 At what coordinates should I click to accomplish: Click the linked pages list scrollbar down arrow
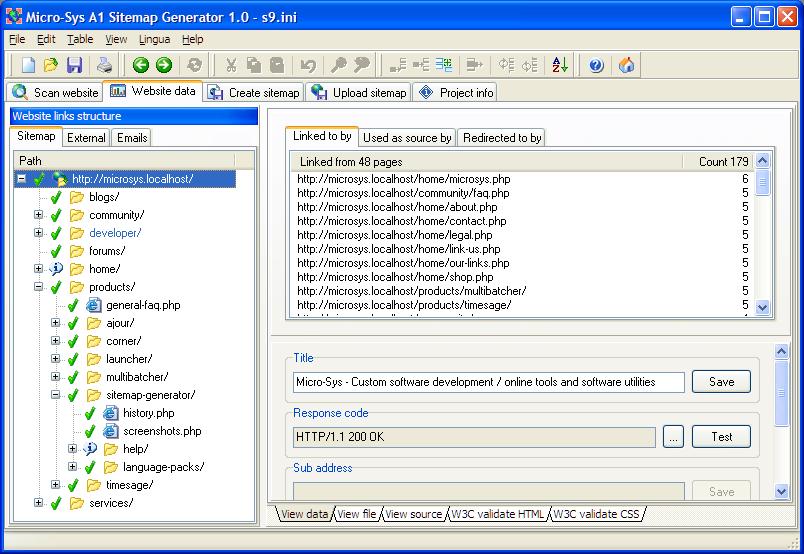coord(762,308)
